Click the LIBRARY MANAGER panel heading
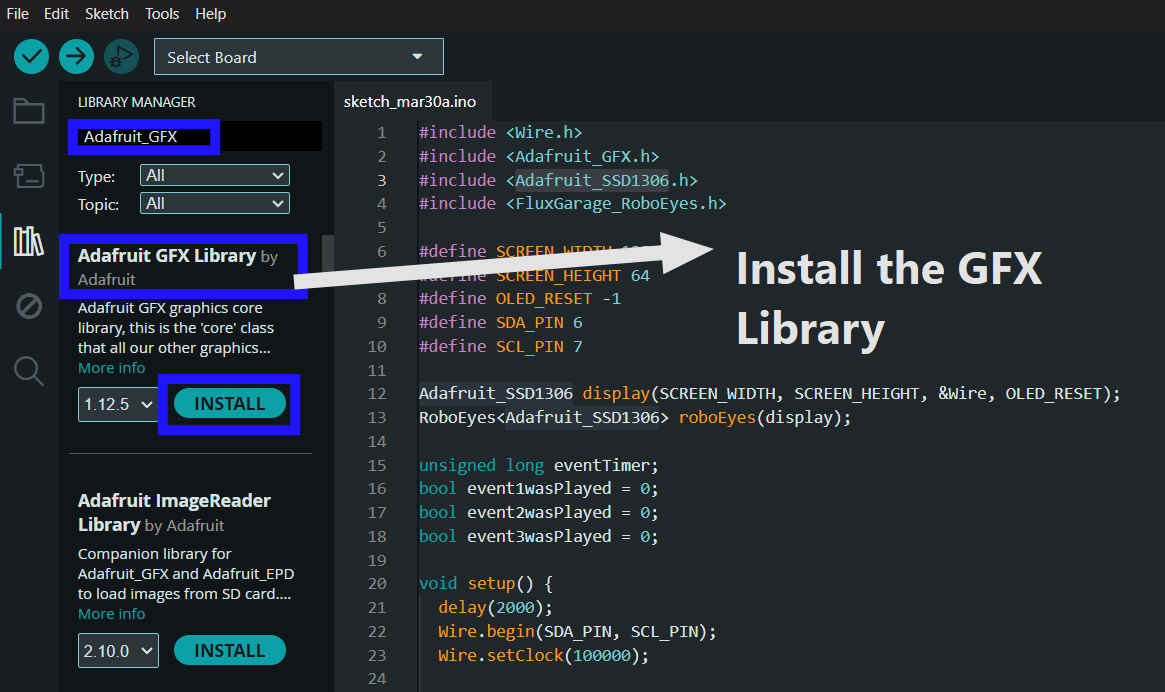 point(137,102)
